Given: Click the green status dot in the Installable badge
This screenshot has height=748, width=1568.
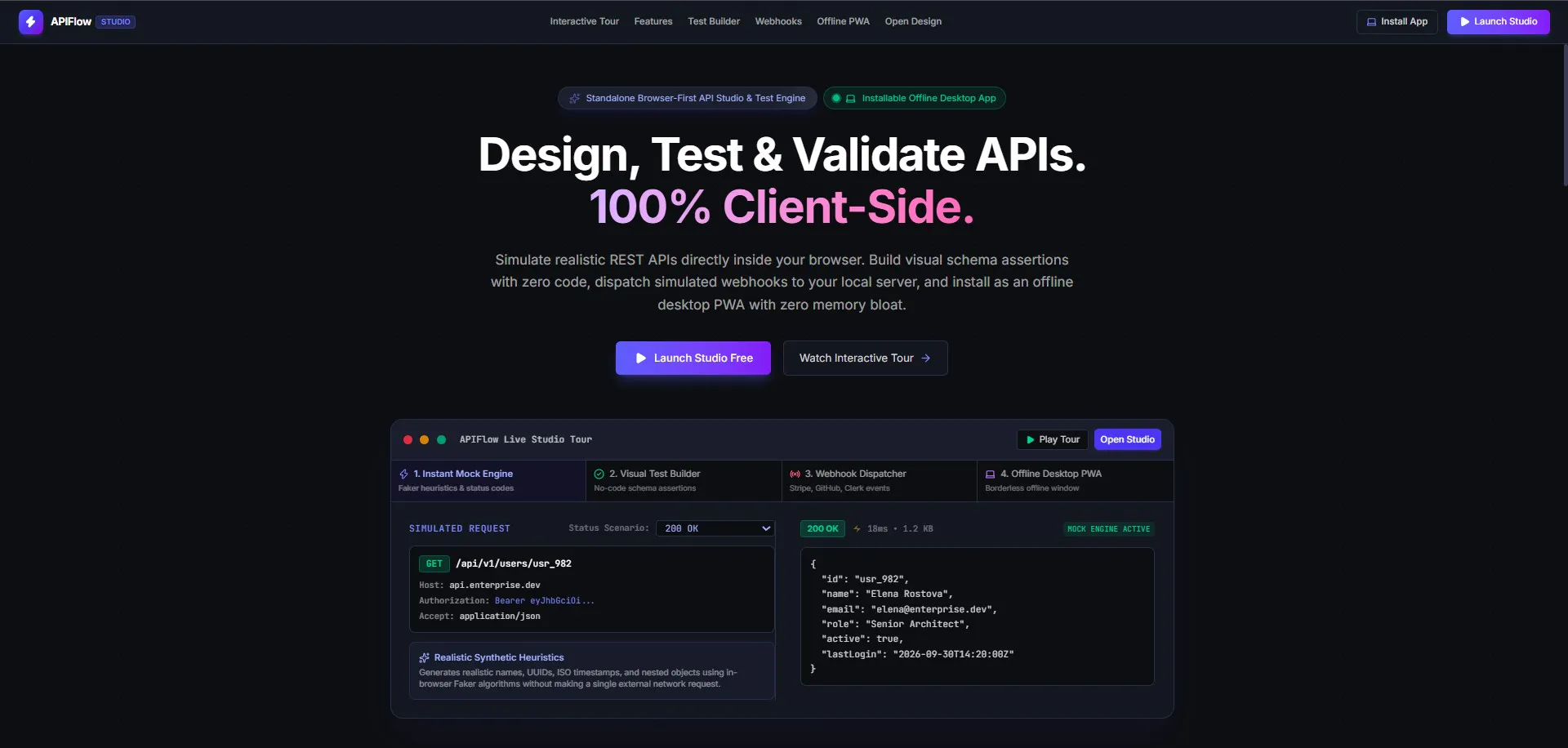Looking at the screenshot, I should (835, 98).
